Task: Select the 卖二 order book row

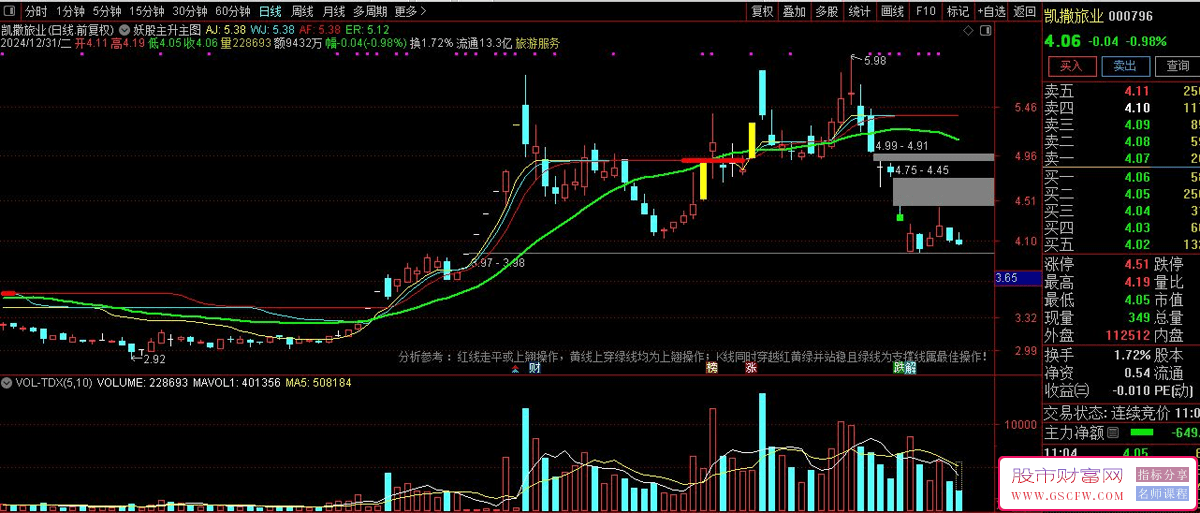Action: 1121,141
